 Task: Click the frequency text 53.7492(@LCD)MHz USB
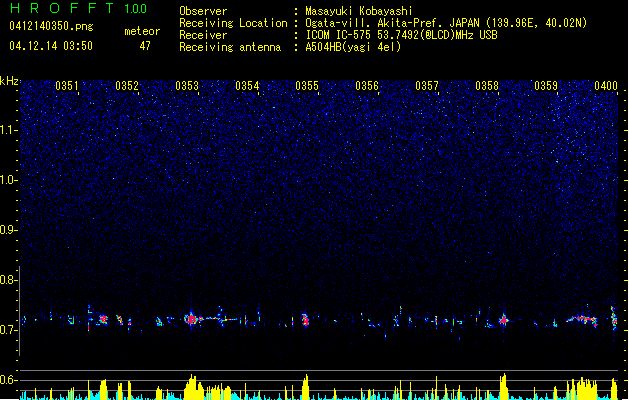[x=437, y=35]
